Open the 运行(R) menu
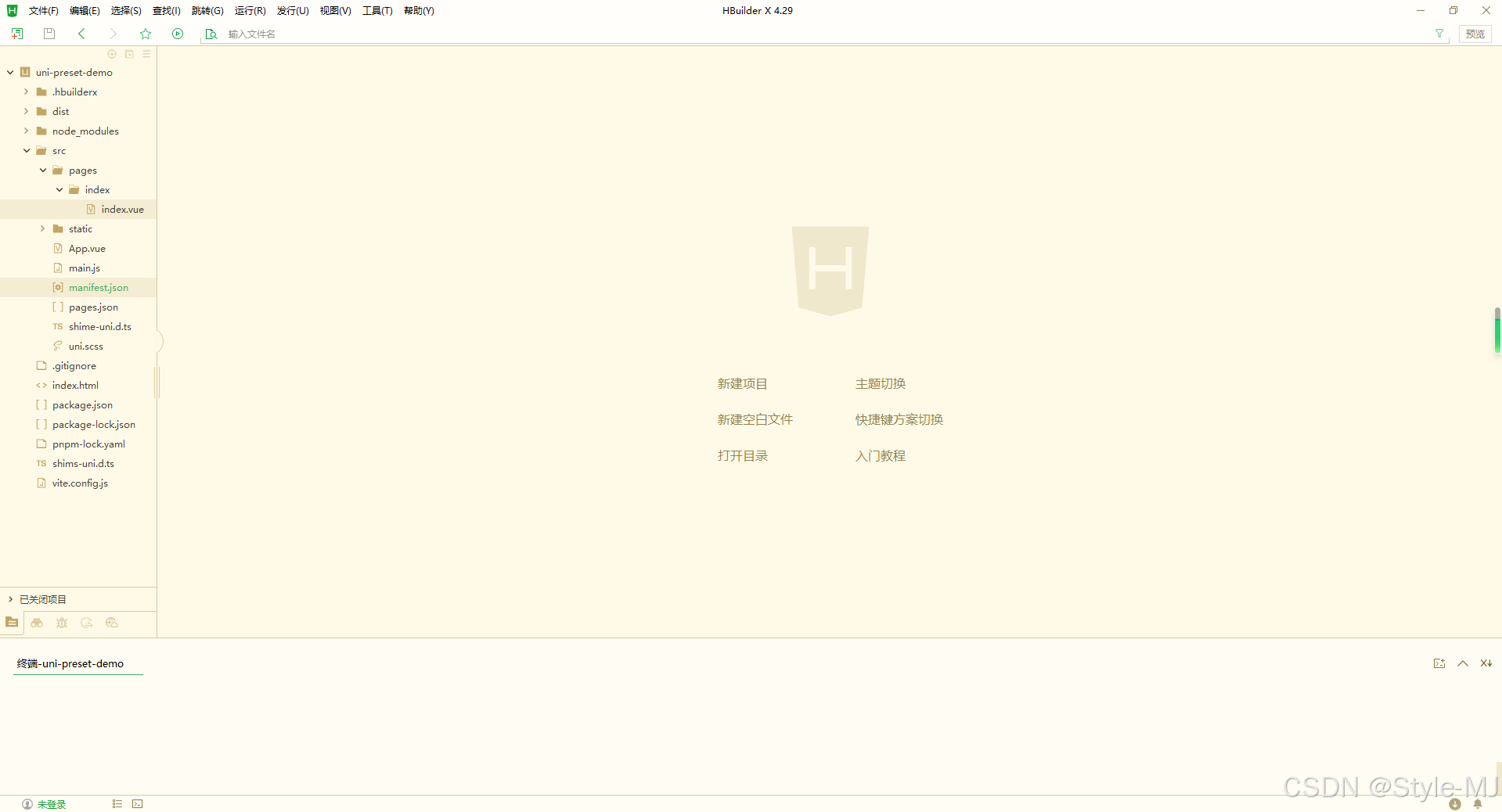The width and height of the screenshot is (1502, 812). point(250,11)
